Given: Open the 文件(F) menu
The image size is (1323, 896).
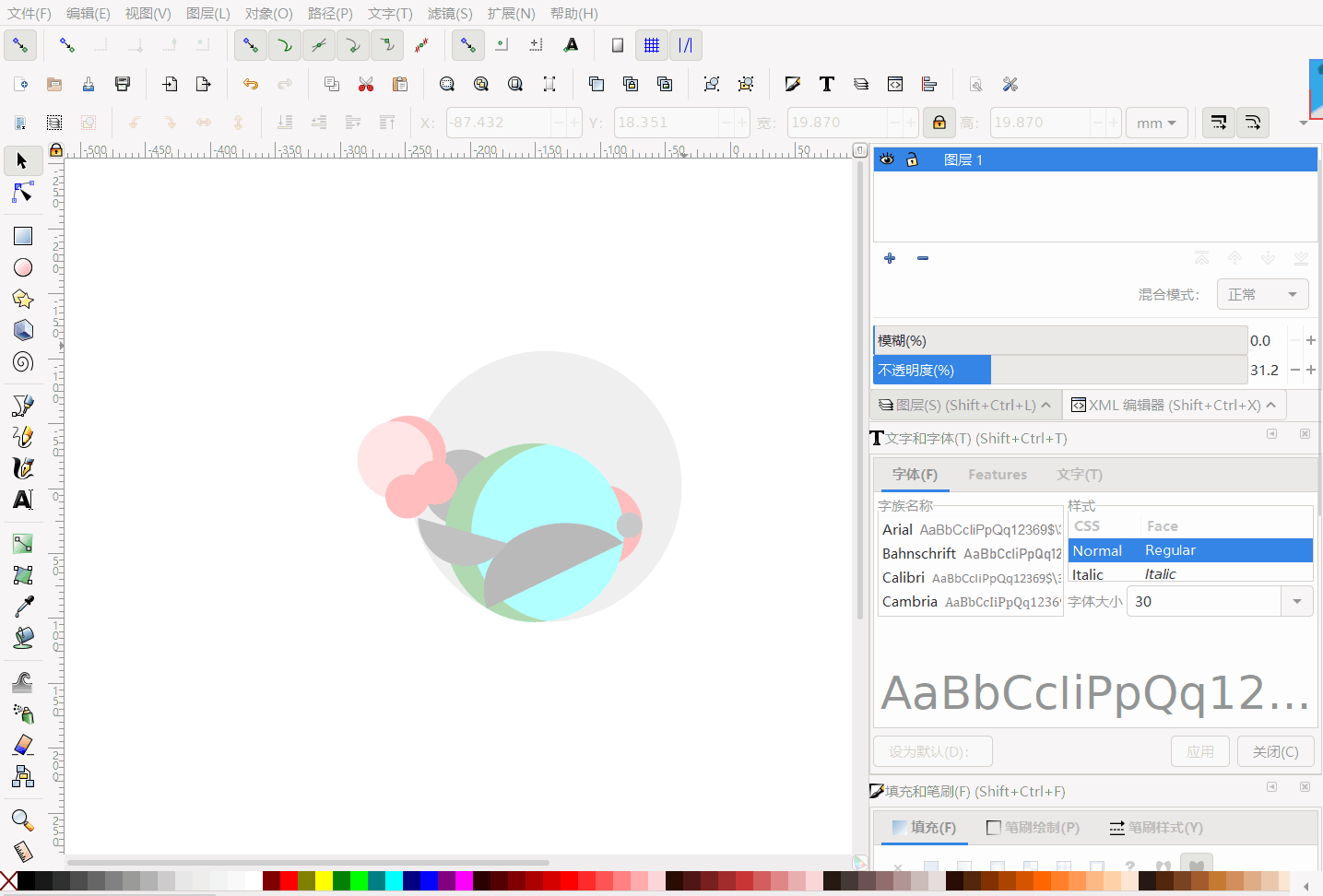Looking at the screenshot, I should click(30, 13).
